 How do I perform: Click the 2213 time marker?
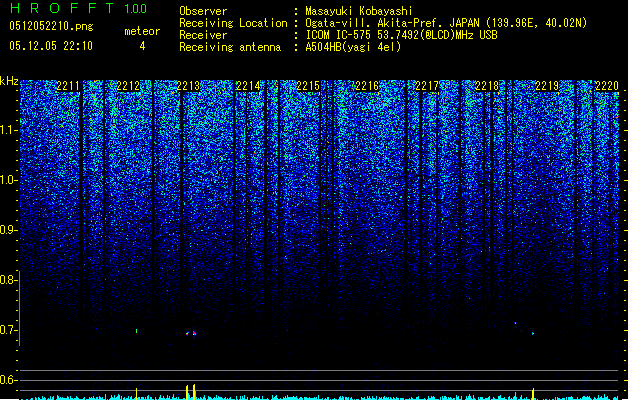pyautogui.click(x=188, y=86)
